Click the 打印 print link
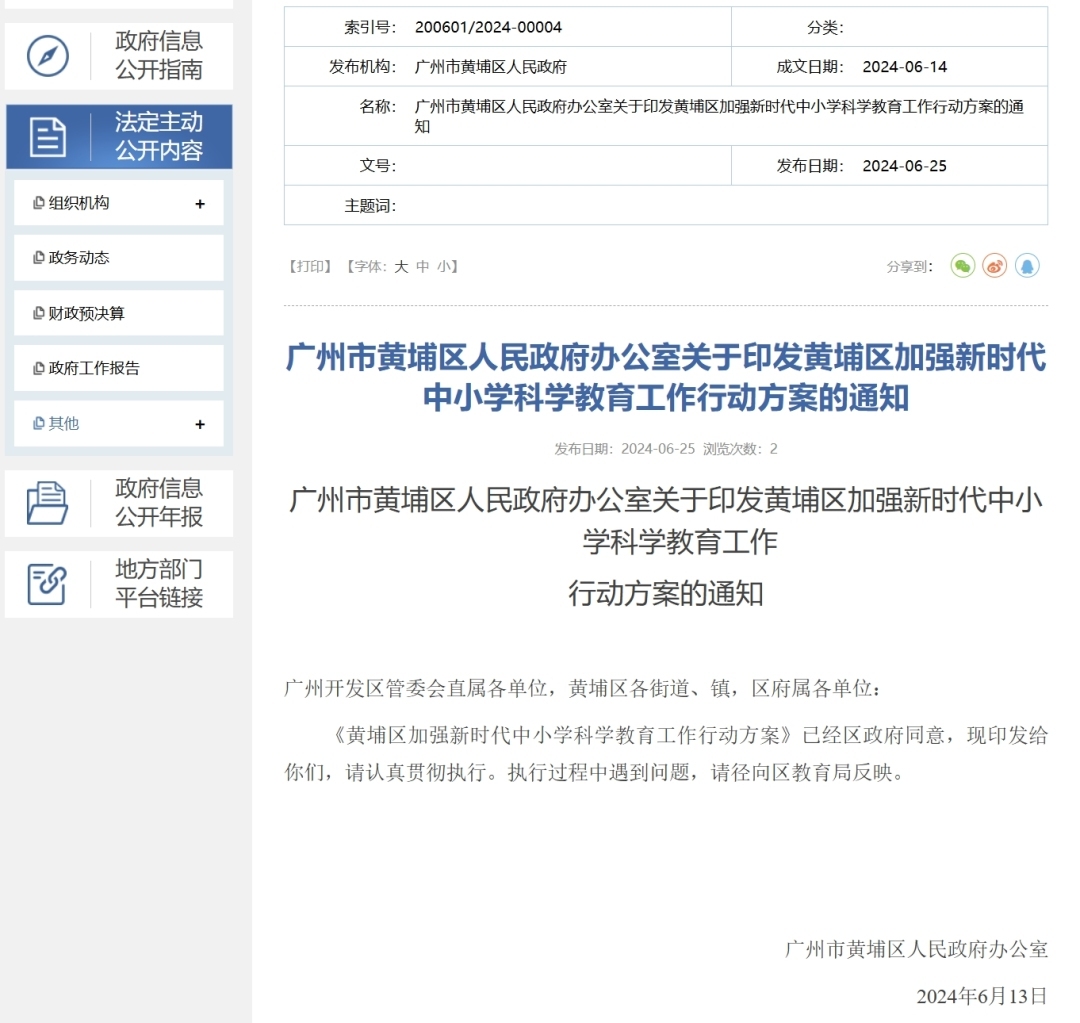 [309, 267]
